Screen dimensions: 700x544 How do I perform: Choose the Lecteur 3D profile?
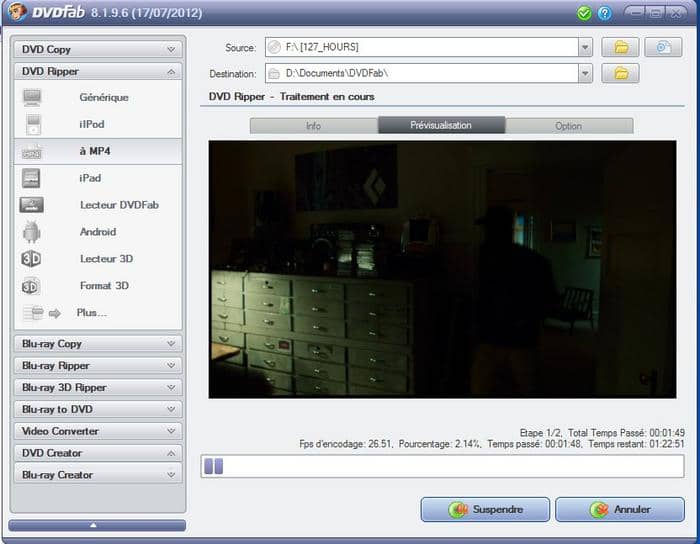[x=98, y=259]
